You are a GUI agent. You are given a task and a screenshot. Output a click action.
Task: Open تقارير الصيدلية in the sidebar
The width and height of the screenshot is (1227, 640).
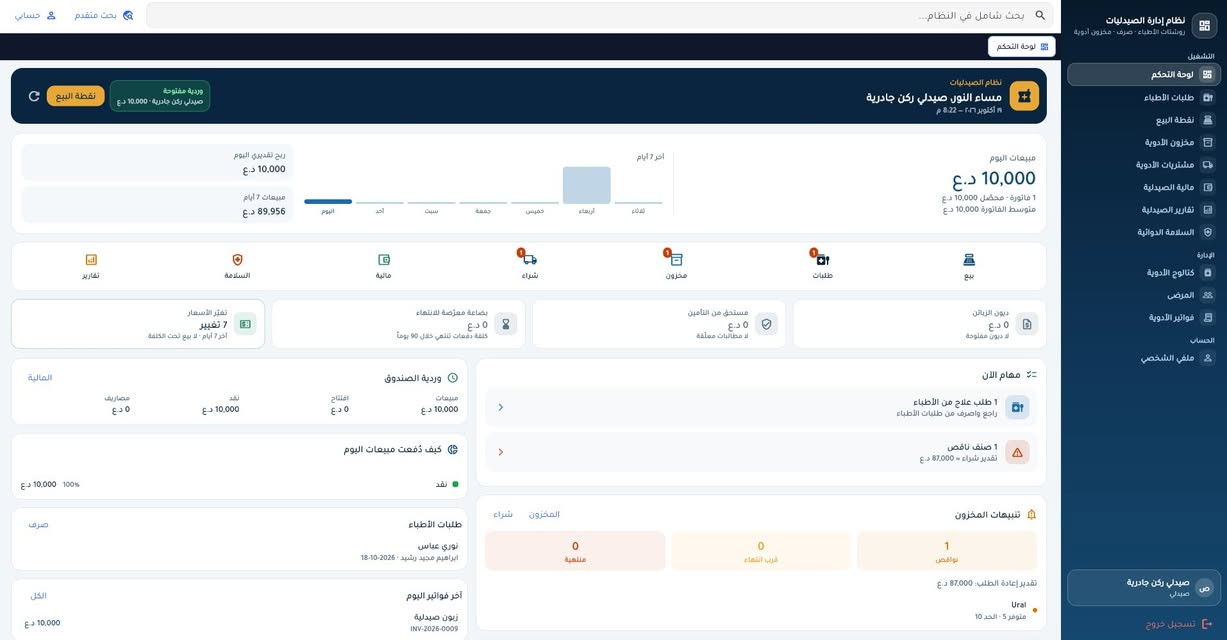pos(1144,210)
